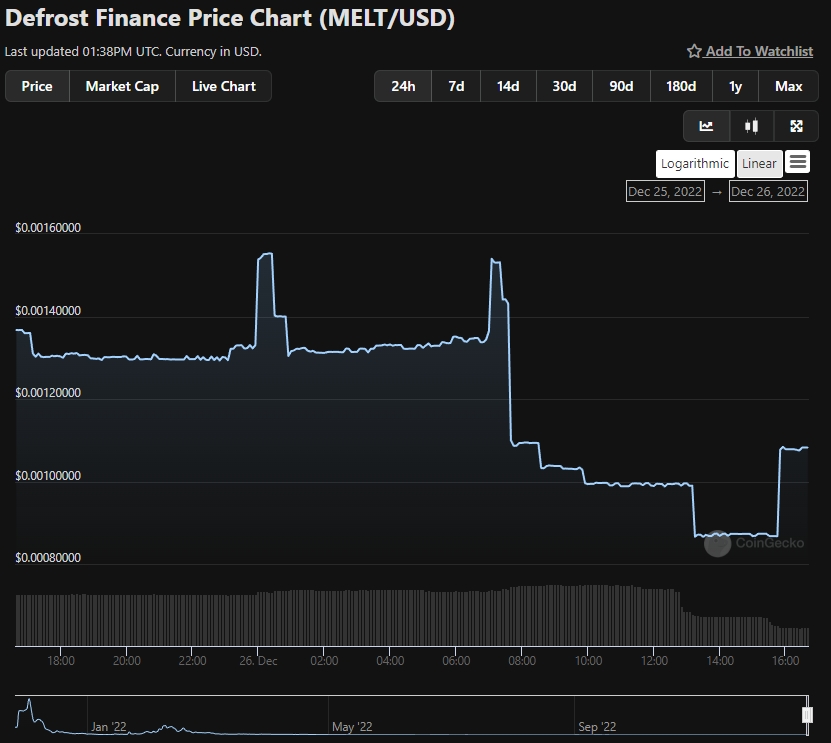
Task: Open the Dec 25, 2022 start date picker
Action: click(665, 191)
